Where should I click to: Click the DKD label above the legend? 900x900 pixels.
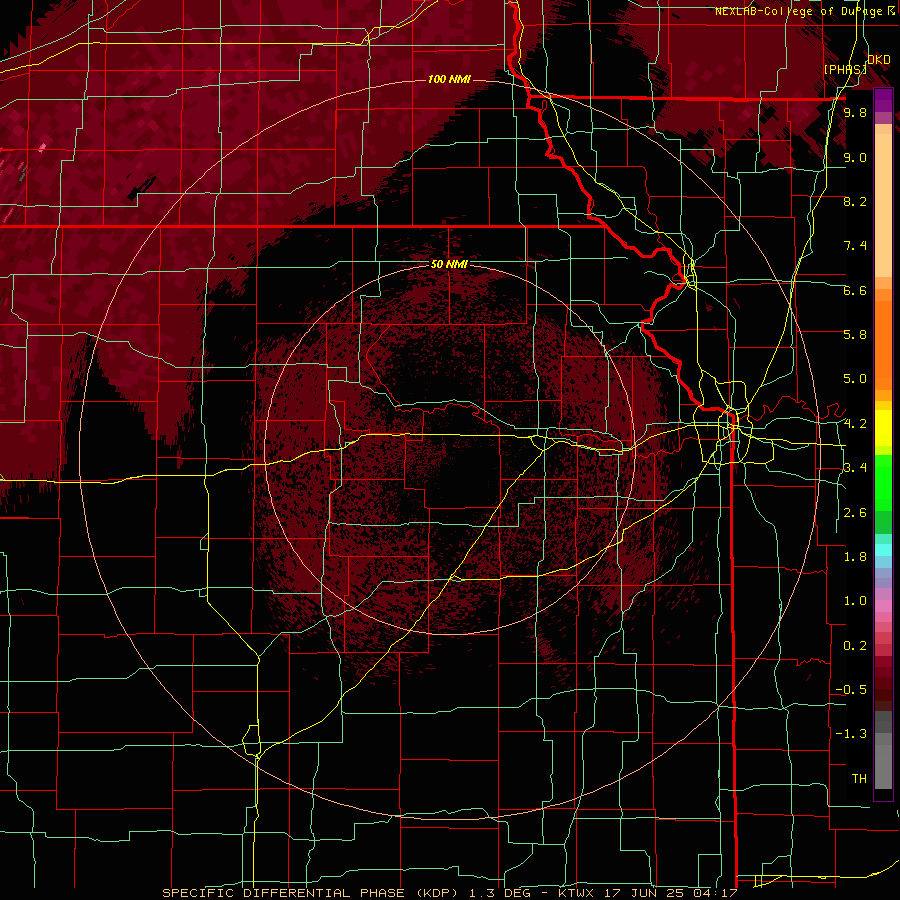[879, 60]
